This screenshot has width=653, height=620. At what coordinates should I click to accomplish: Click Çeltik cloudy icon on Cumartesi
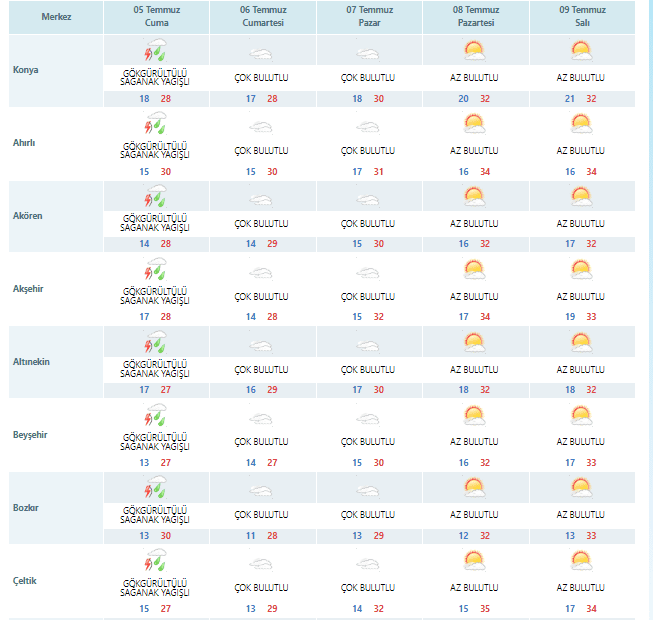[261, 562]
